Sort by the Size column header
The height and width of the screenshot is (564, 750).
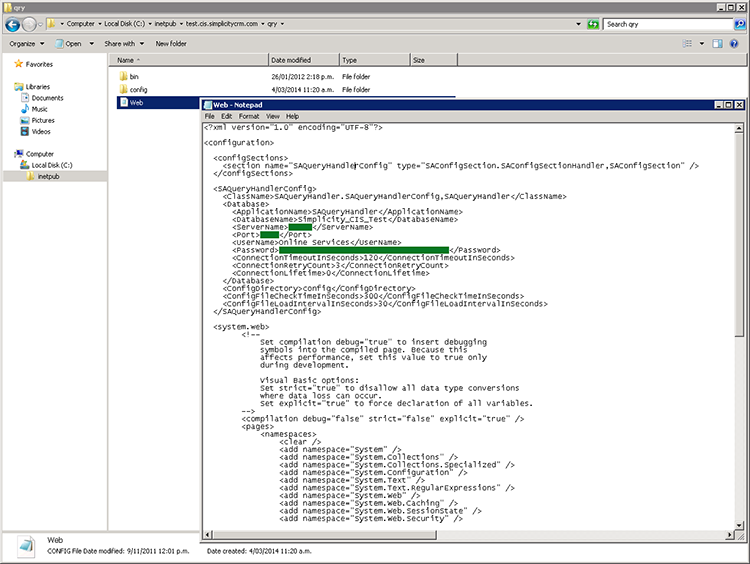pyautogui.click(x=434, y=60)
